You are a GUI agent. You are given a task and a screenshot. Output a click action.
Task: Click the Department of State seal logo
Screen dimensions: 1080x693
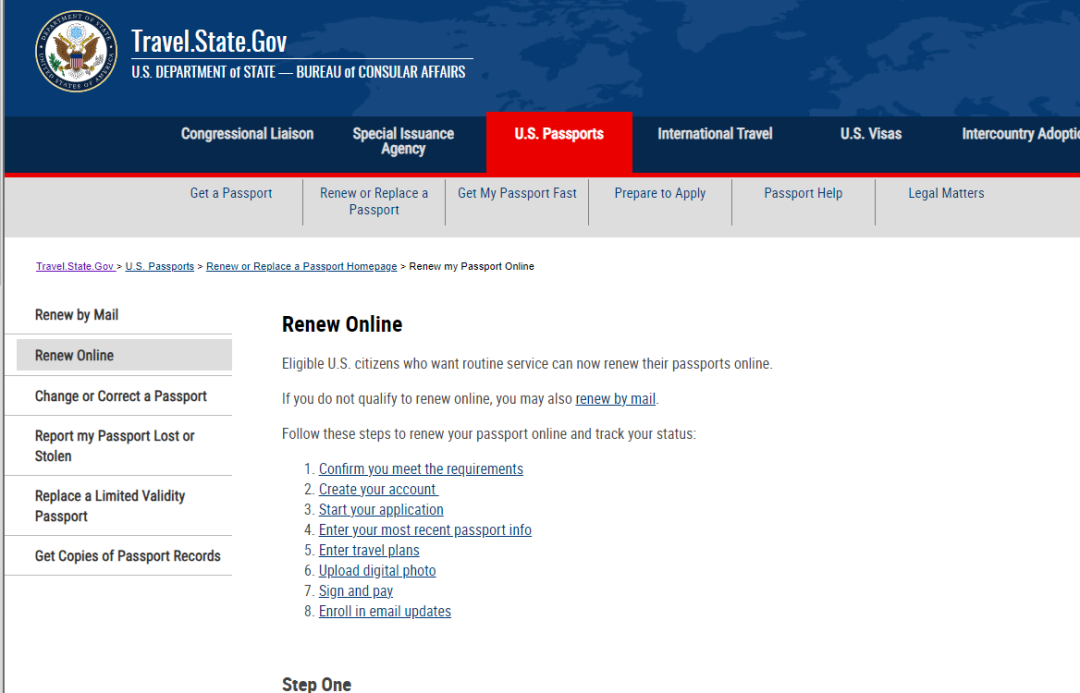[x=76, y=52]
